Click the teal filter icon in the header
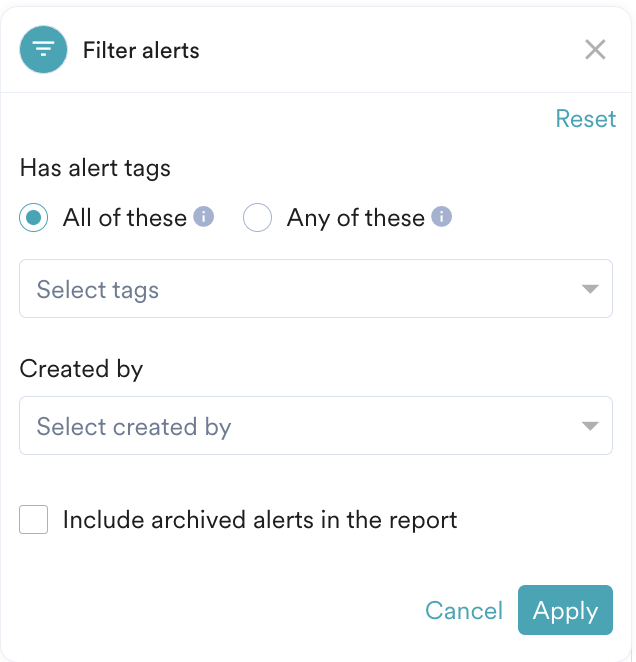The width and height of the screenshot is (636, 662). point(43,50)
